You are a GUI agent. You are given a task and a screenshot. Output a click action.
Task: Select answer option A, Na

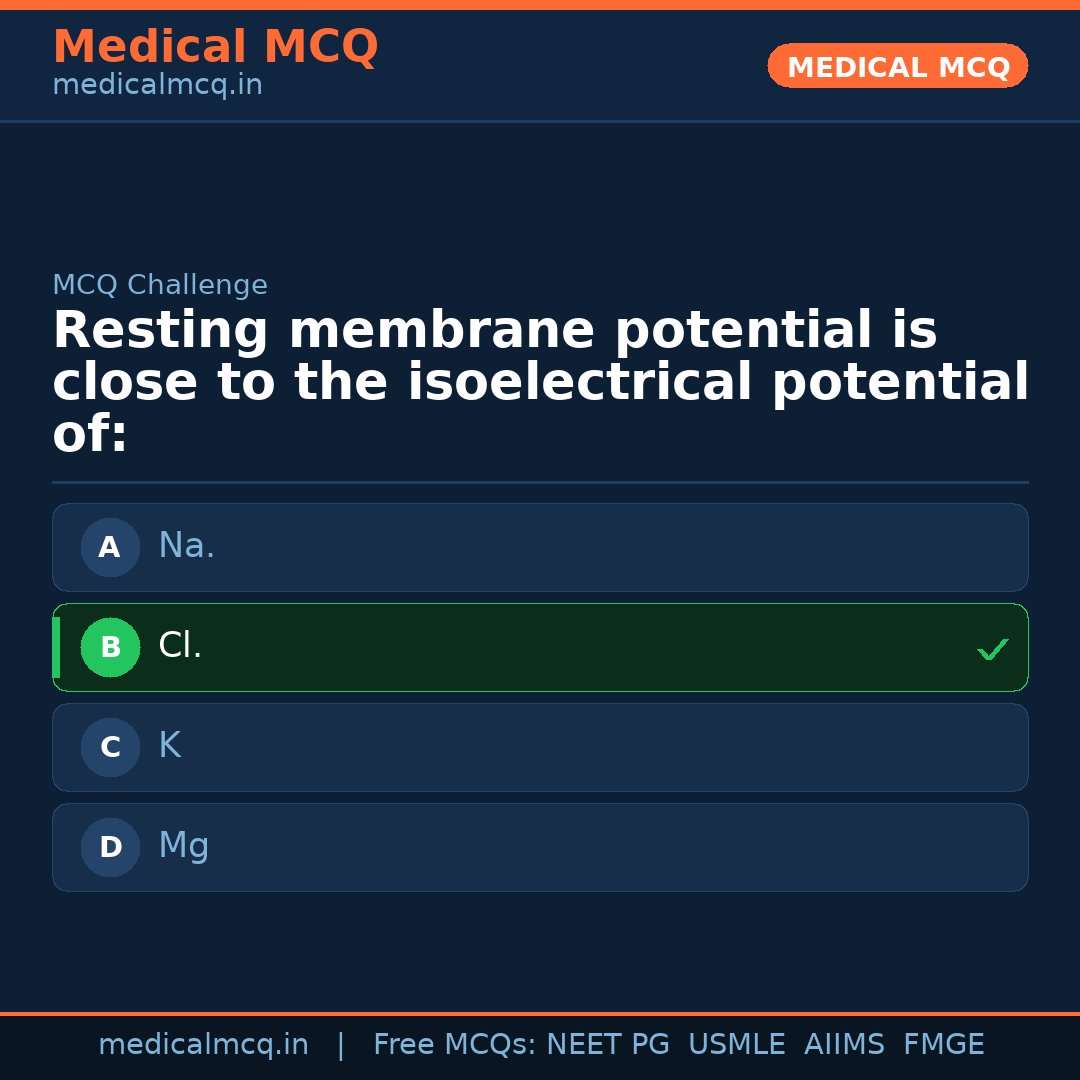tap(540, 547)
